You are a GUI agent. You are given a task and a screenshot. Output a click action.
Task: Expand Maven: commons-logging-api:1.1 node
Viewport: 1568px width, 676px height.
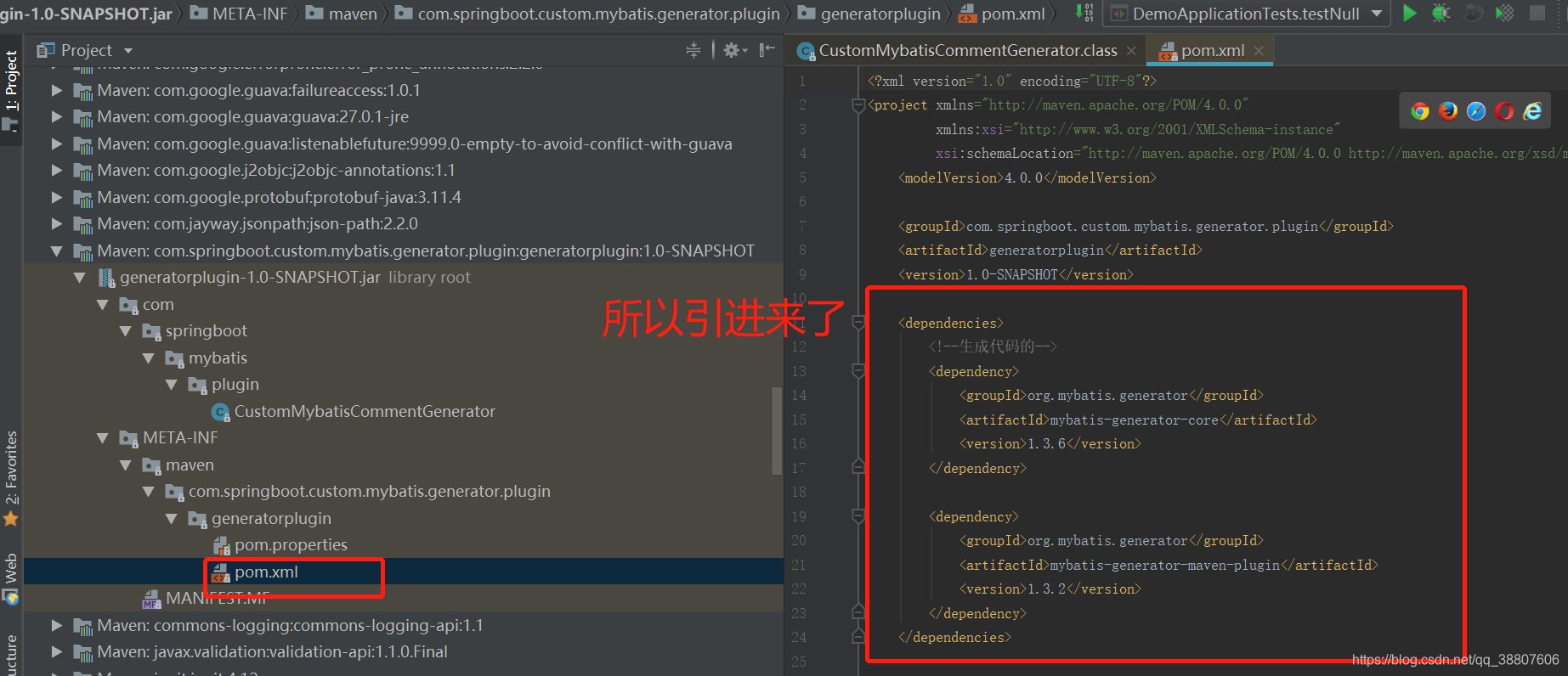click(56, 625)
